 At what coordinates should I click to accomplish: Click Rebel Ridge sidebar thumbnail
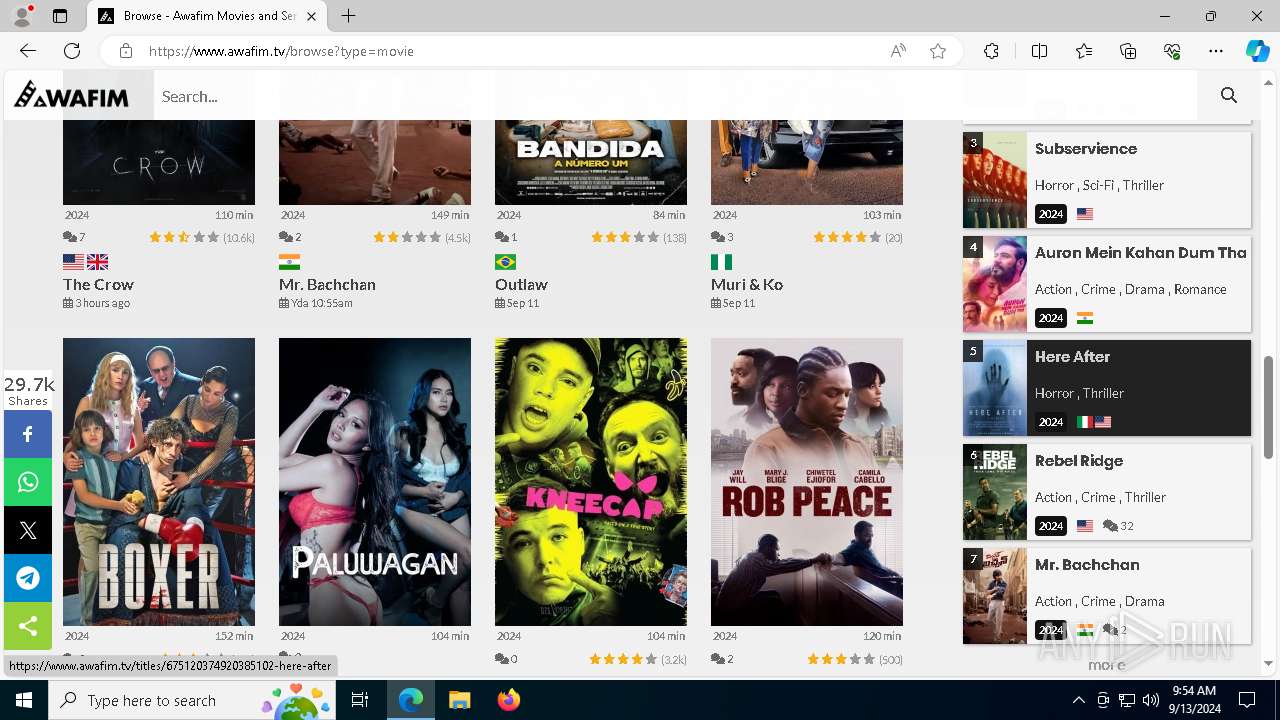click(995, 492)
